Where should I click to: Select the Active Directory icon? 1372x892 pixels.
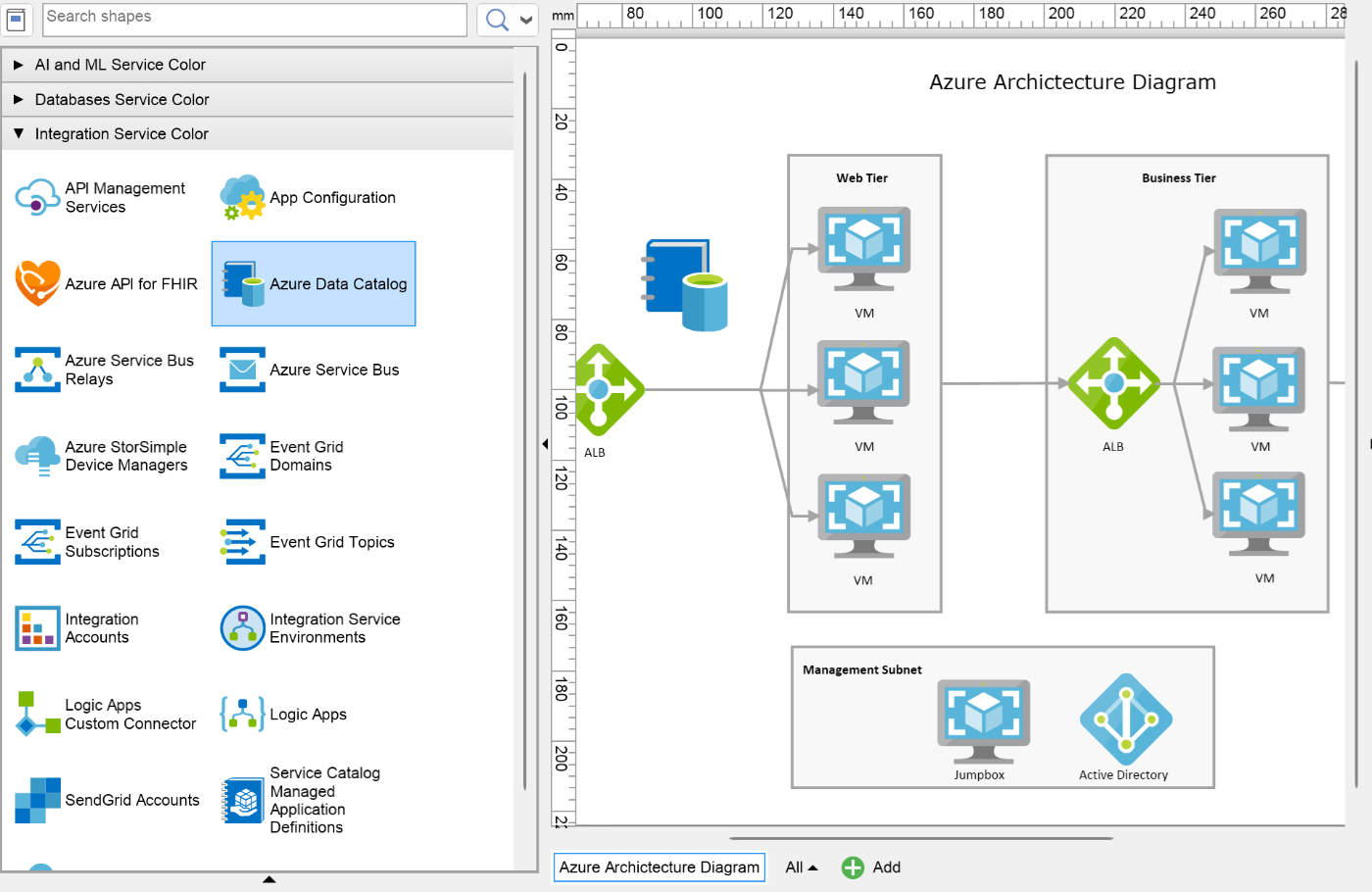[1126, 719]
